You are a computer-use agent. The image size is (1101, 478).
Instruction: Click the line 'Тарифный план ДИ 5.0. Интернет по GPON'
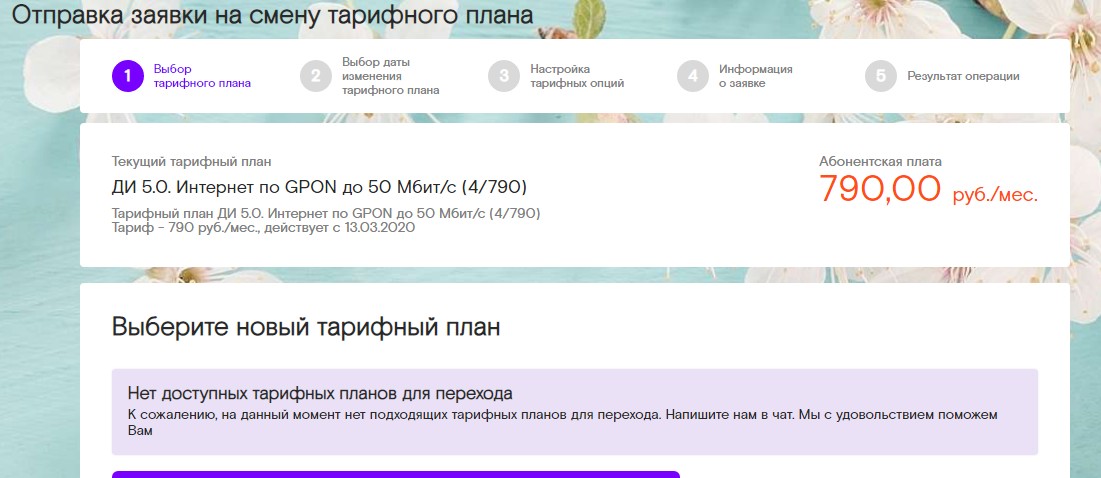327,213
